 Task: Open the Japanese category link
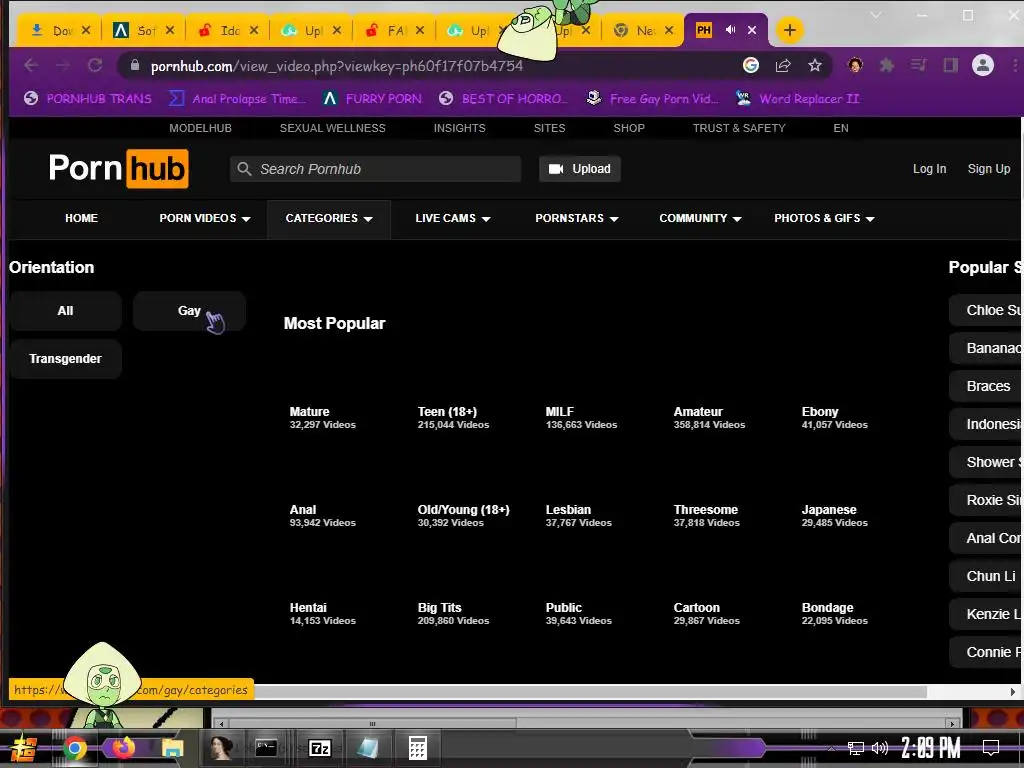(829, 510)
